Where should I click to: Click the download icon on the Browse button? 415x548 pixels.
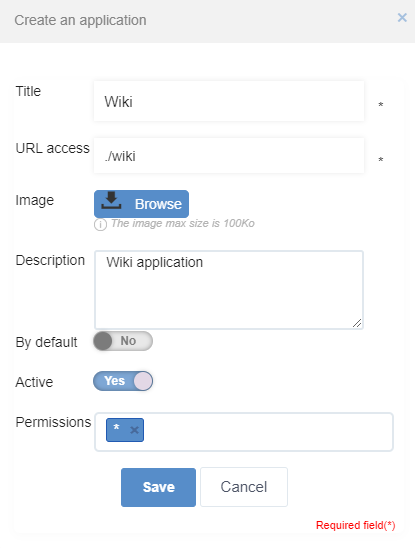coord(111,201)
